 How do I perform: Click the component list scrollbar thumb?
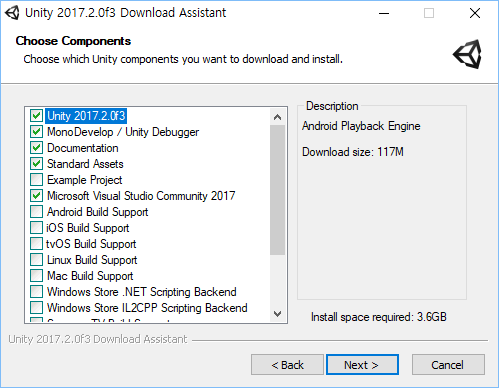[277, 190]
